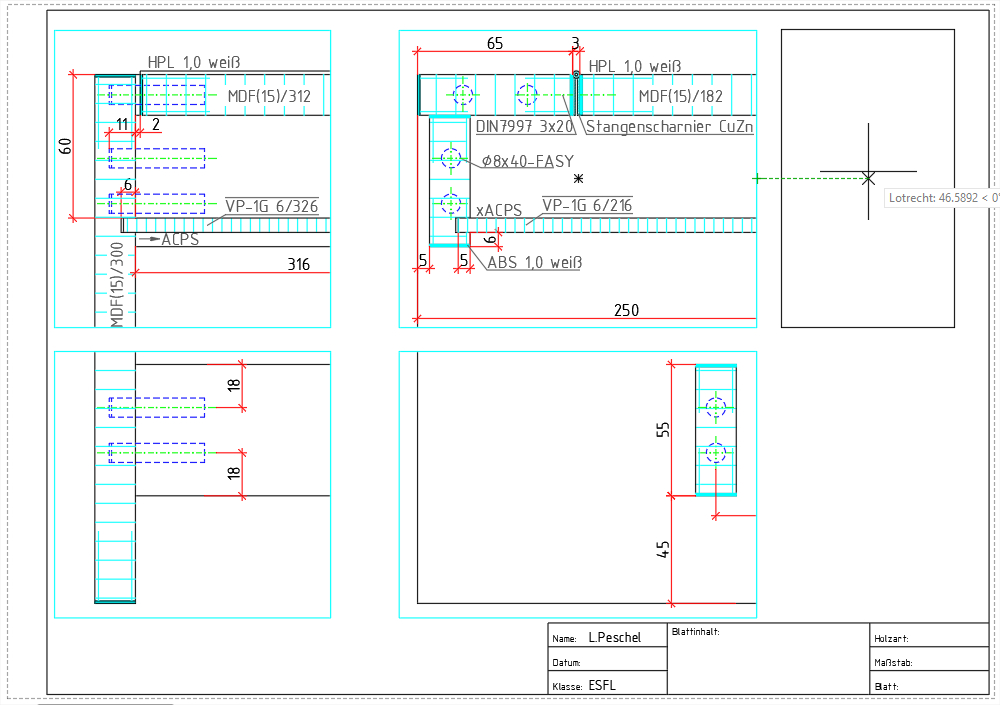
Task: Click the Name field value L.Peschel
Action: point(614,637)
